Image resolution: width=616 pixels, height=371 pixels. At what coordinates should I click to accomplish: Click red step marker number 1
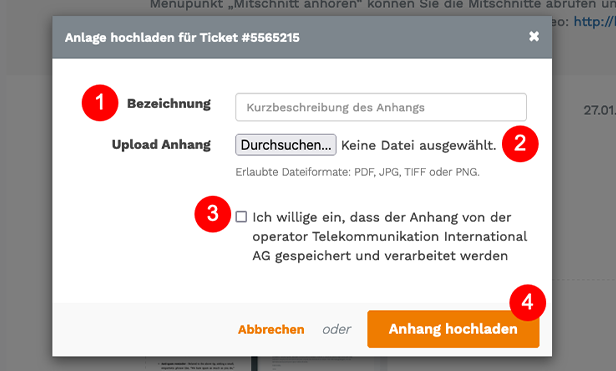tap(100, 103)
